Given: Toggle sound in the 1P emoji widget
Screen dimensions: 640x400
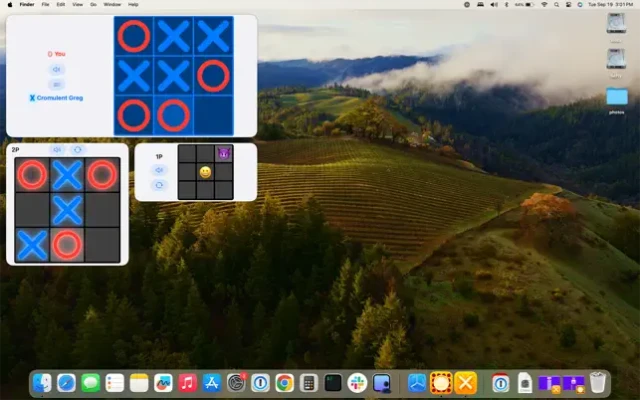Looking at the screenshot, I should click(159, 171).
